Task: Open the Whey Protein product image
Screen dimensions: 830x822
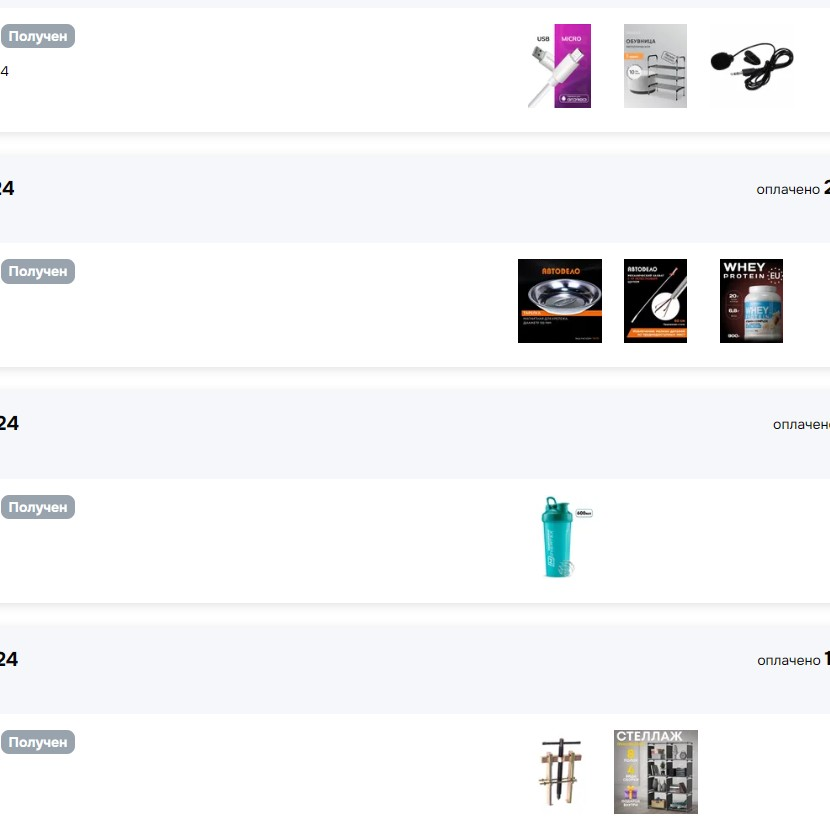Action: click(751, 301)
